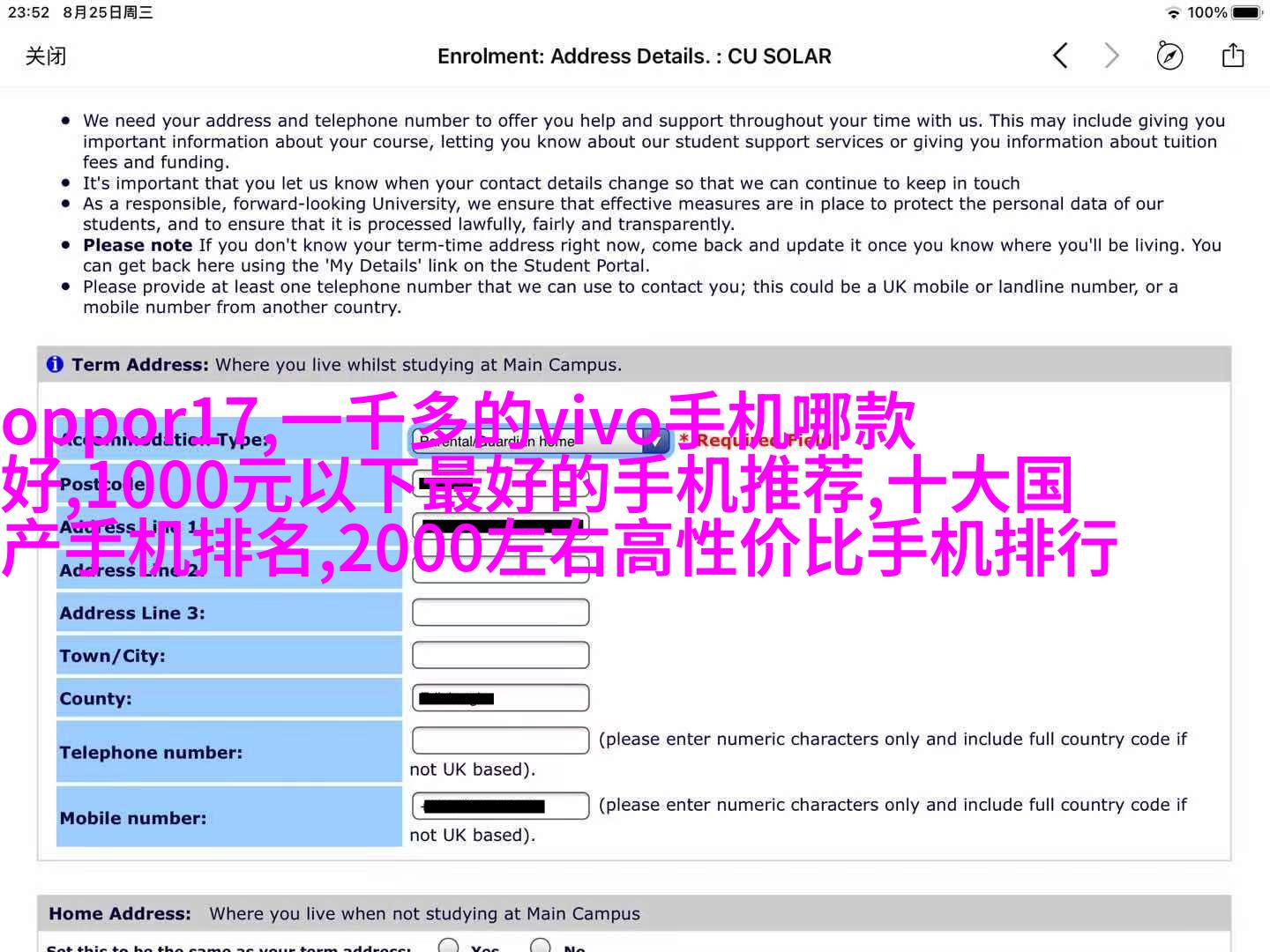Open the share sheet icon
Viewport: 1270px width, 952px height.
pos(1233,56)
